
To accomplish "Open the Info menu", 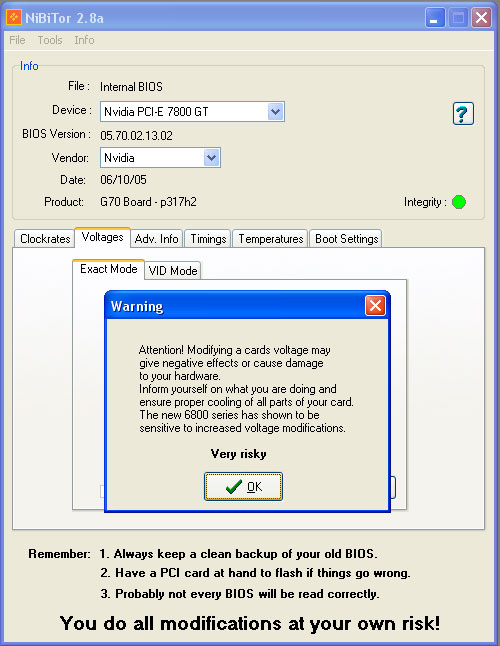I will (84, 40).
